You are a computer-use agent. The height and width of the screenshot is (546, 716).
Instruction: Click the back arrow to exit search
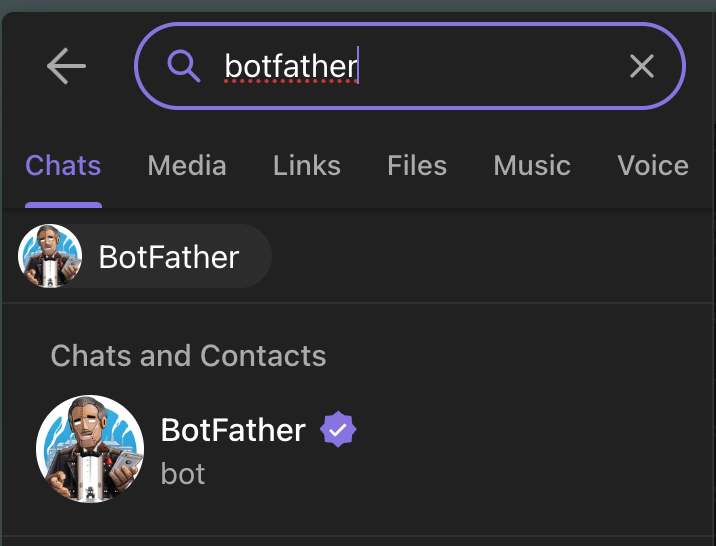tap(66, 67)
